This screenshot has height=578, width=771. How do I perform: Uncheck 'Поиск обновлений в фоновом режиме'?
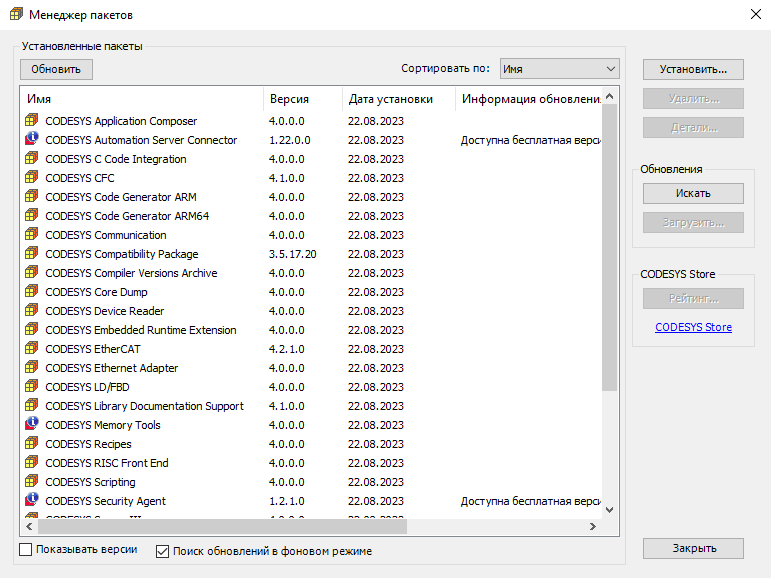(x=163, y=551)
